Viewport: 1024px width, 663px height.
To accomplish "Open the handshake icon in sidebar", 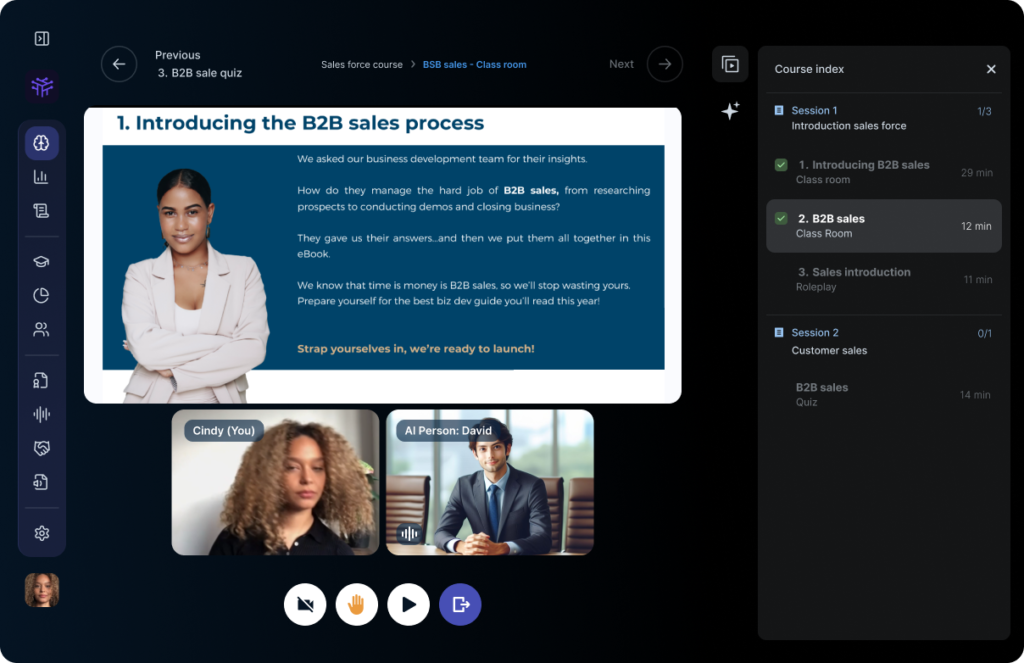I will tap(41, 448).
